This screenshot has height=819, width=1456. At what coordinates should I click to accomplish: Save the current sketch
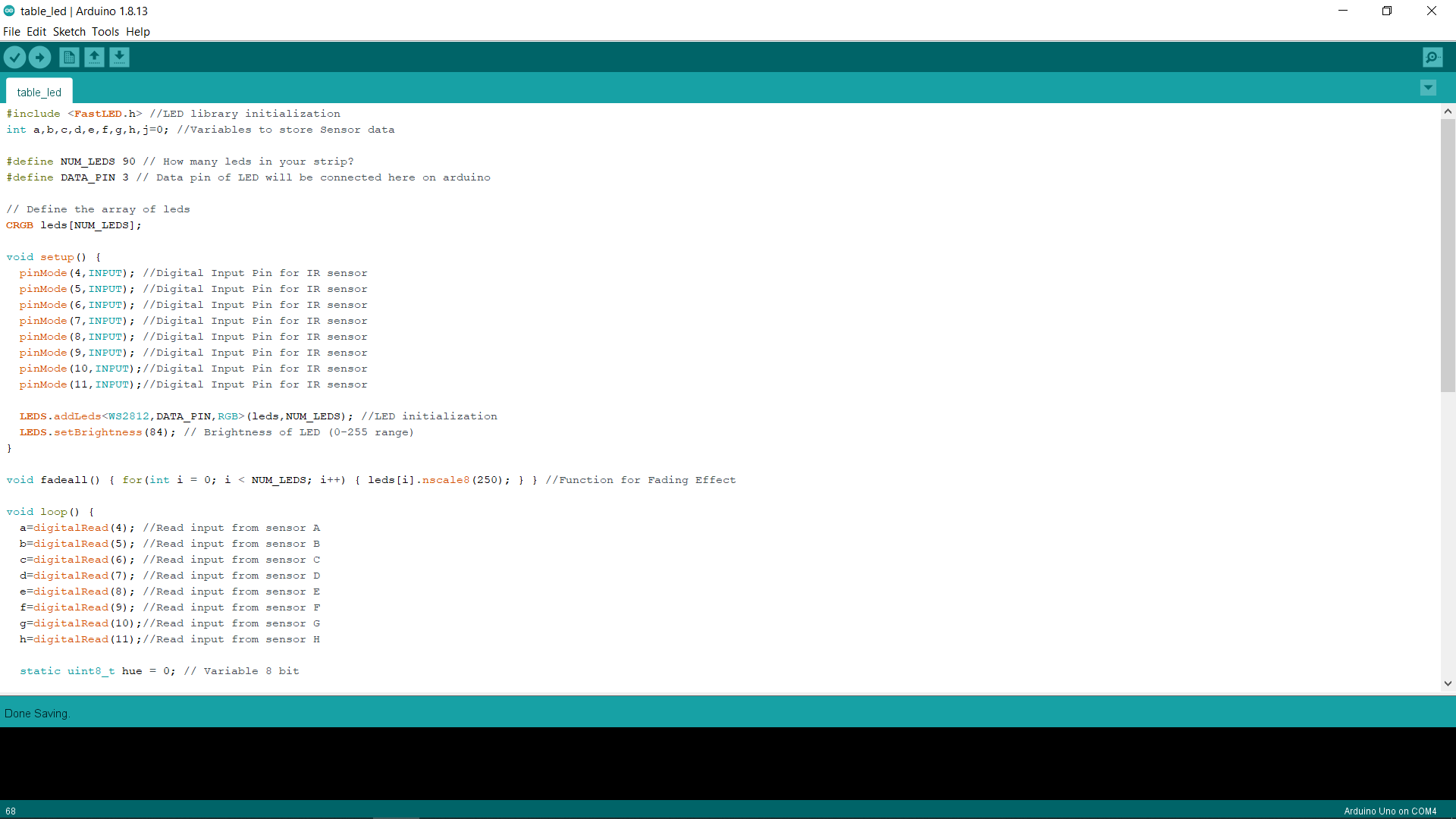coord(119,57)
